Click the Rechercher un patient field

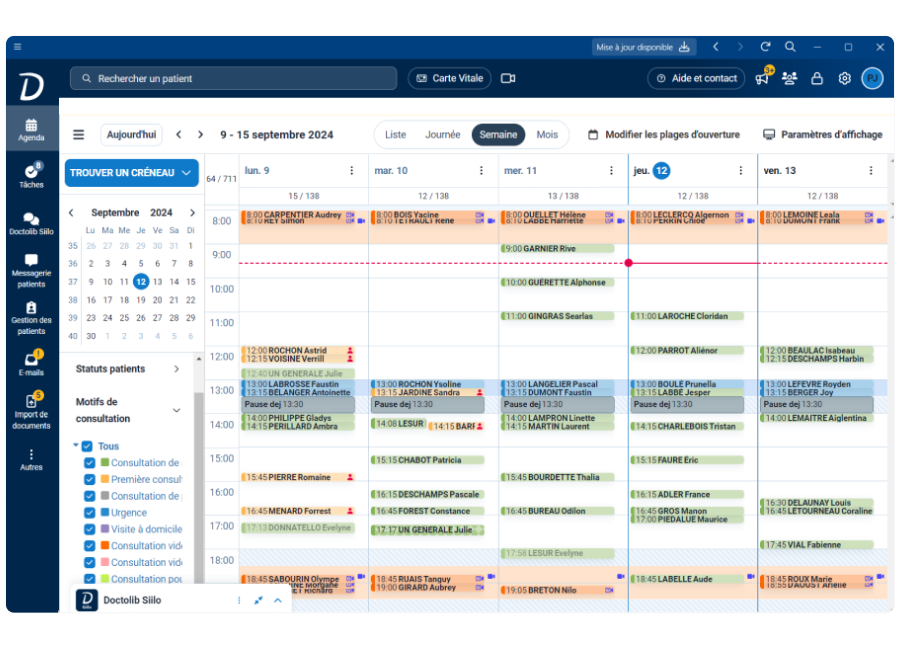click(234, 78)
